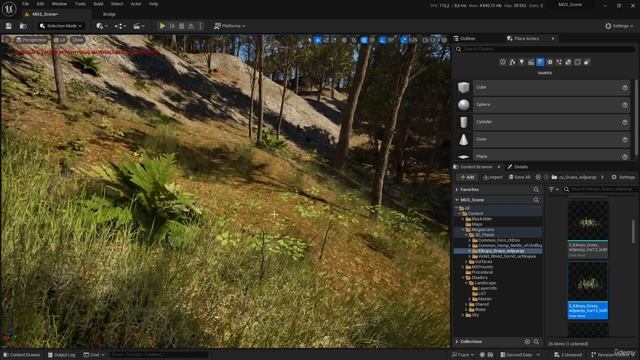Switch to the Content Browser tab
The height and width of the screenshot is (360, 640).
[476, 167]
